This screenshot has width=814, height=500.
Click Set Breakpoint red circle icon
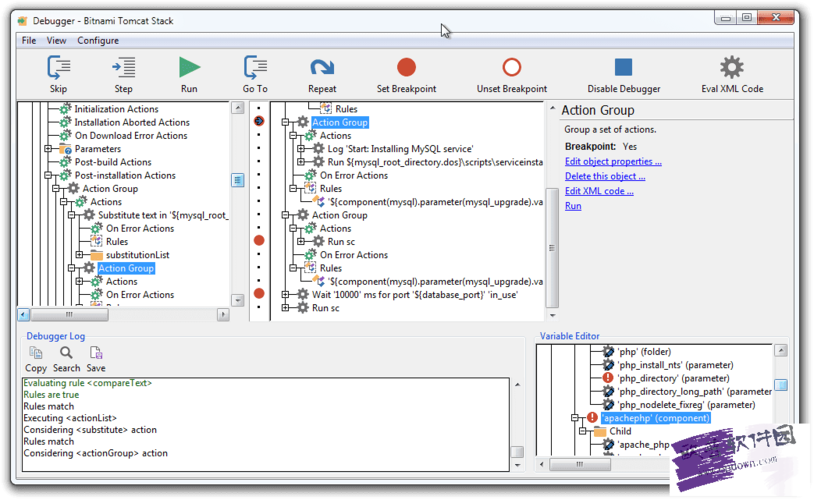click(x=406, y=67)
